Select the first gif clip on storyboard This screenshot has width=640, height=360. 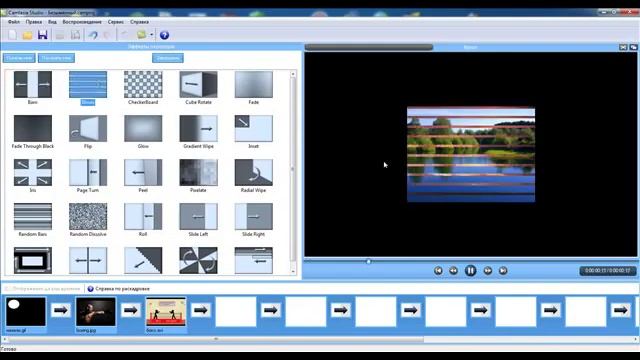pos(26,312)
